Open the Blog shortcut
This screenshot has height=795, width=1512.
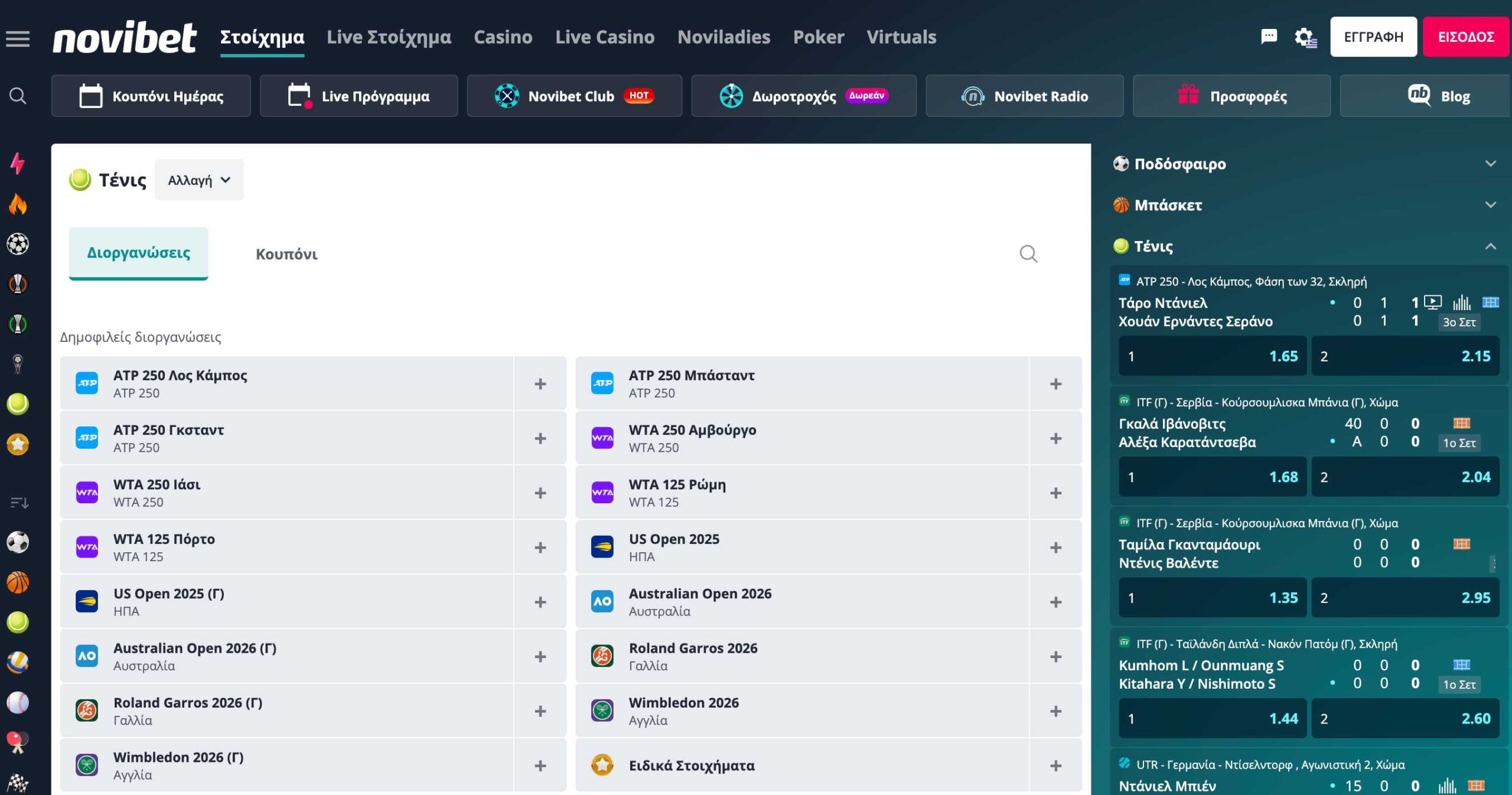(x=1426, y=96)
